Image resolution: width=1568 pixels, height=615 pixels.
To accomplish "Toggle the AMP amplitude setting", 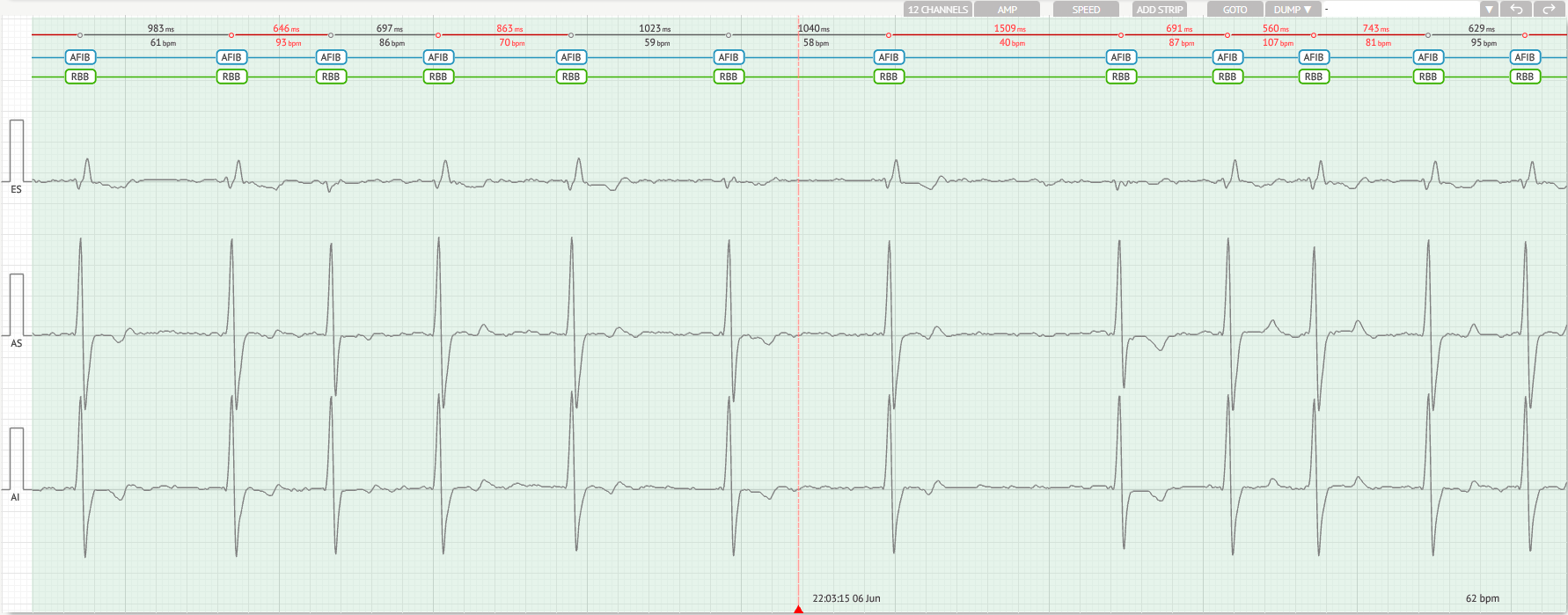I will (x=1007, y=10).
